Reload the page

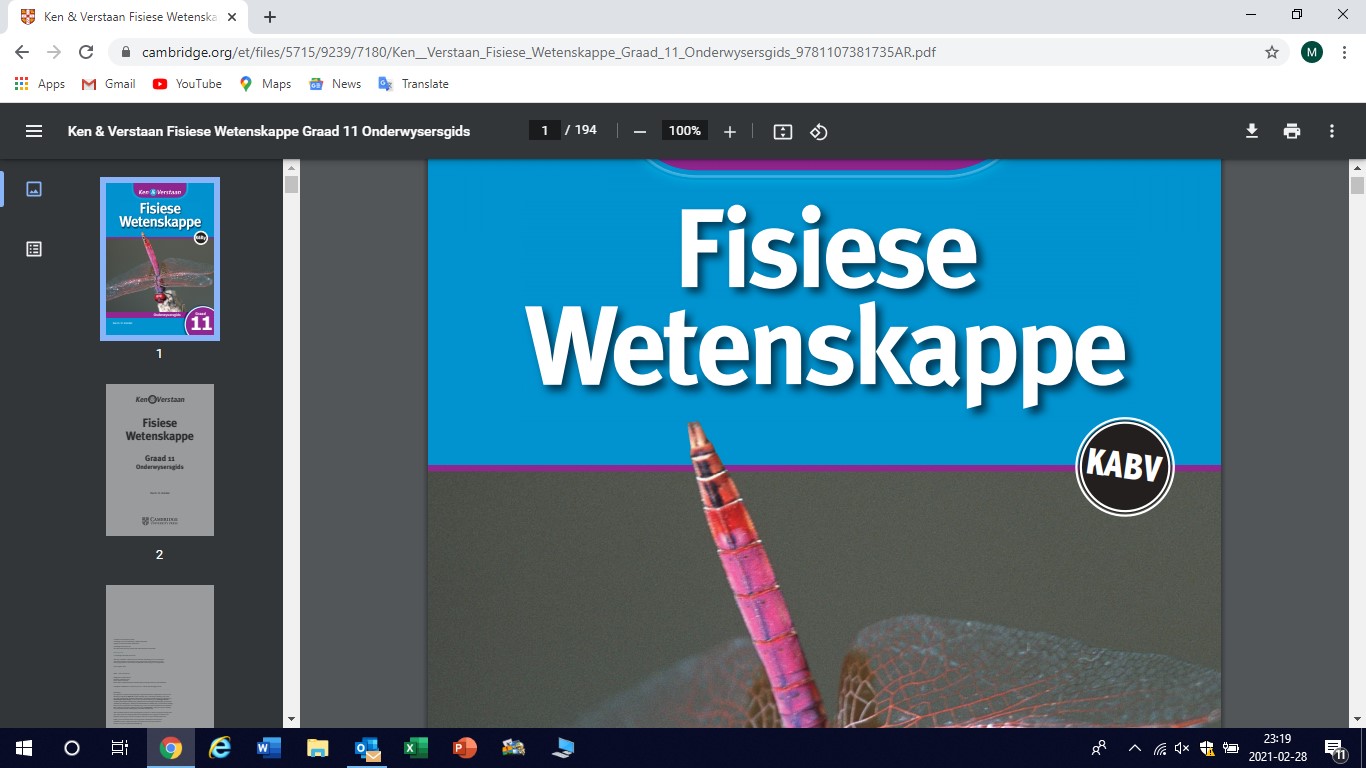point(86,52)
